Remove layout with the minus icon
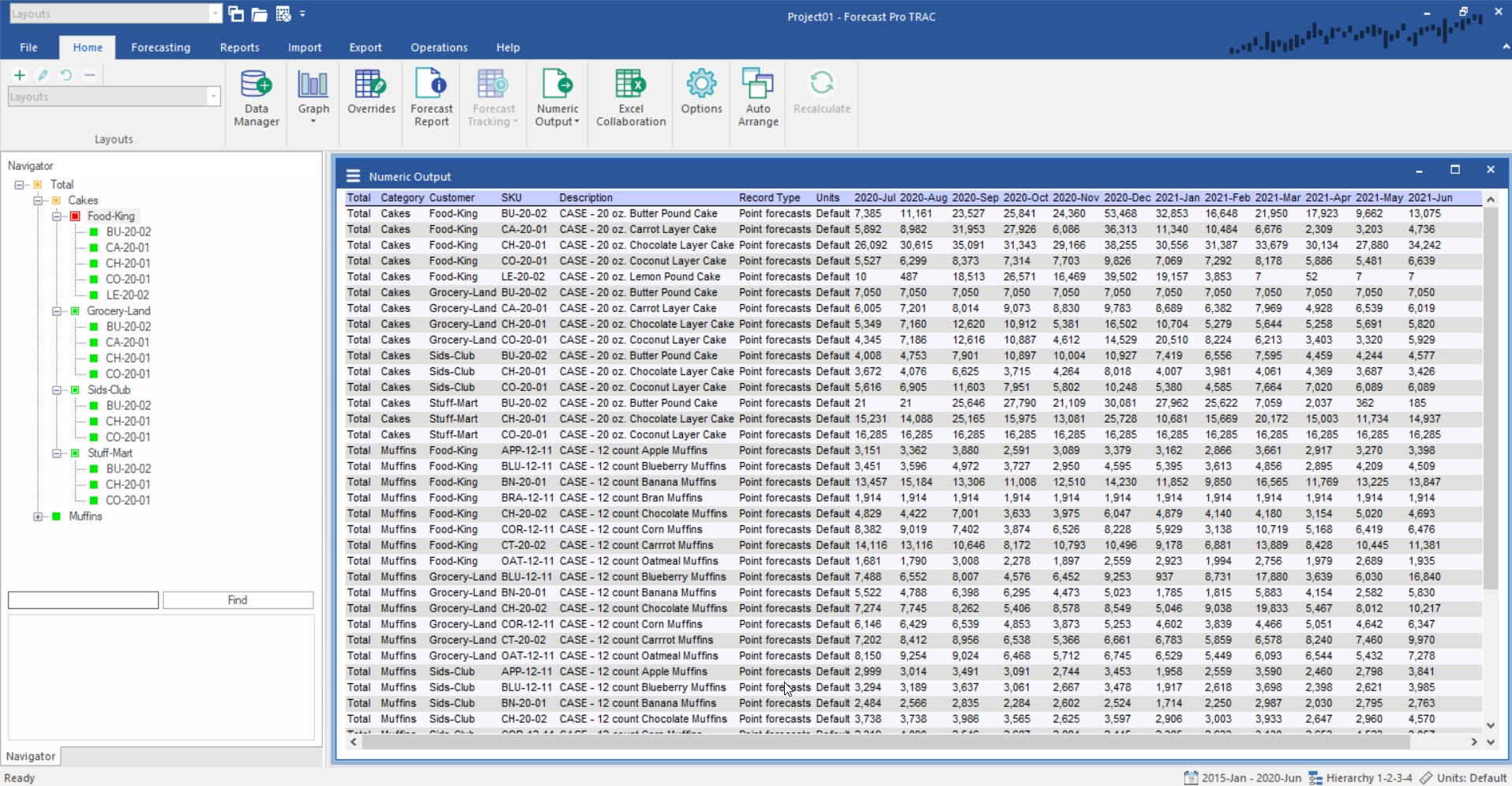Screen dimensions: 1512x786 coord(90,75)
